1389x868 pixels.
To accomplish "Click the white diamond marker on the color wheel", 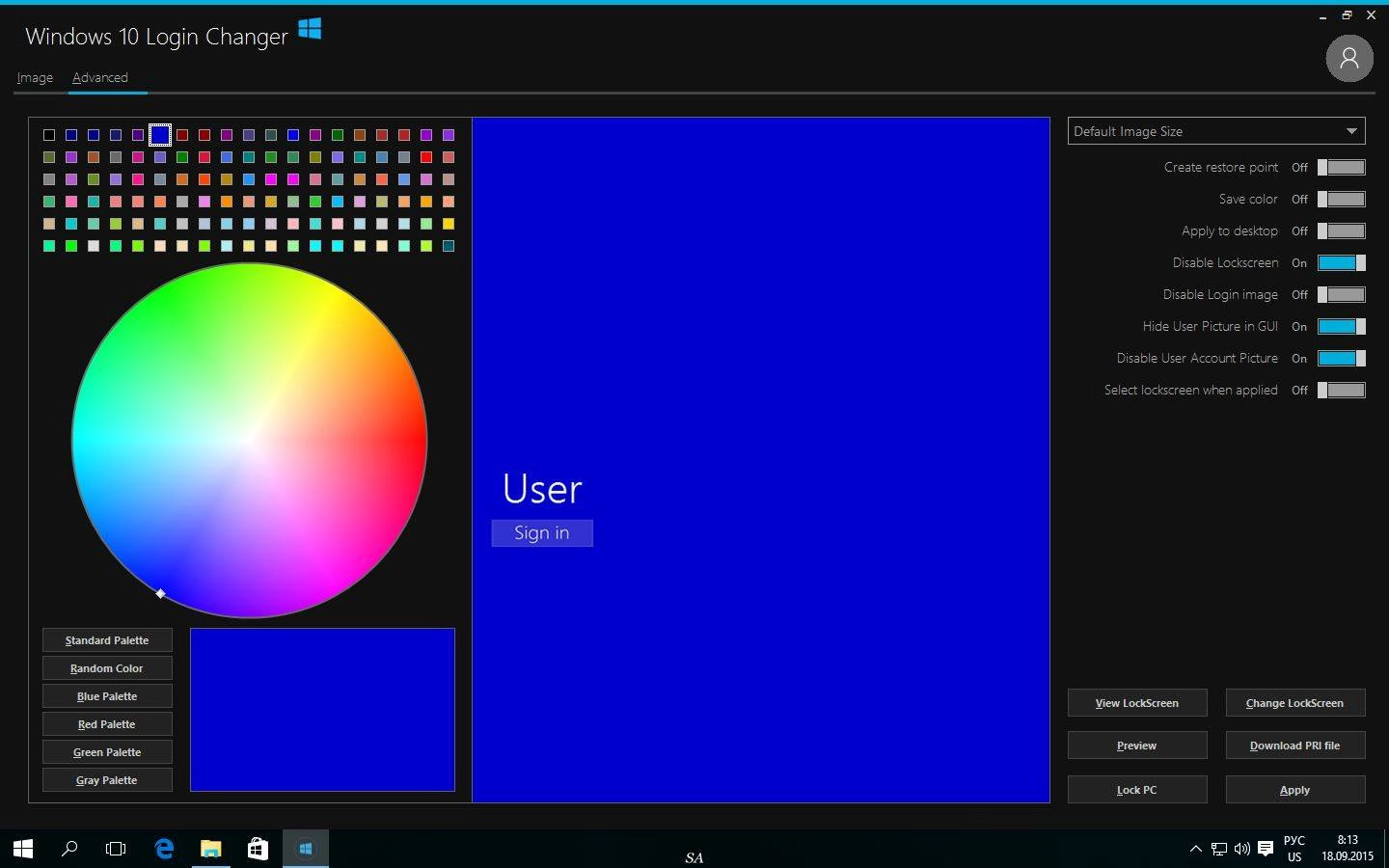I will click(160, 594).
